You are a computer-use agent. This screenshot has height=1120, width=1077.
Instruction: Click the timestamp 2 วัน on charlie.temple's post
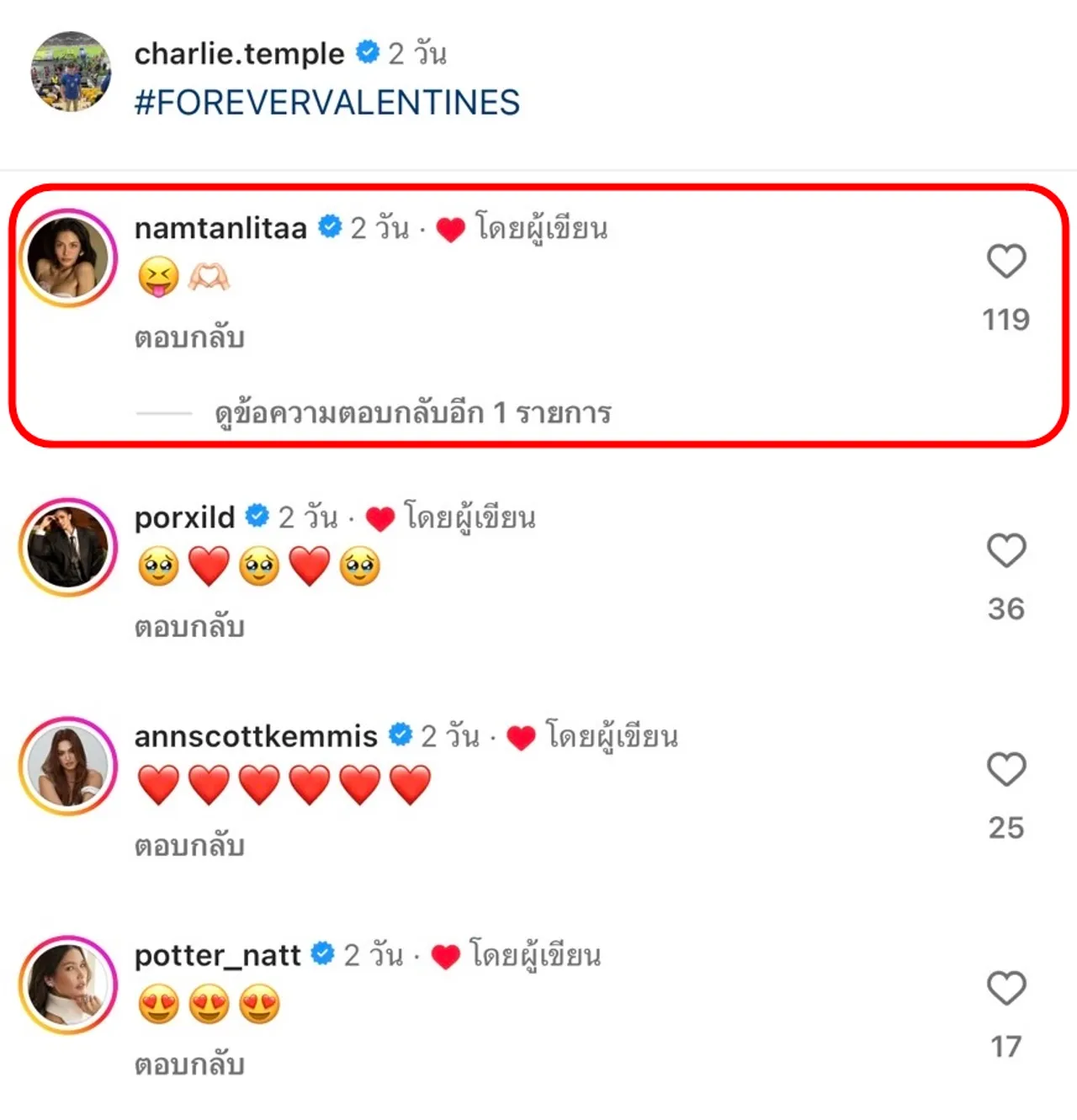[x=416, y=53]
